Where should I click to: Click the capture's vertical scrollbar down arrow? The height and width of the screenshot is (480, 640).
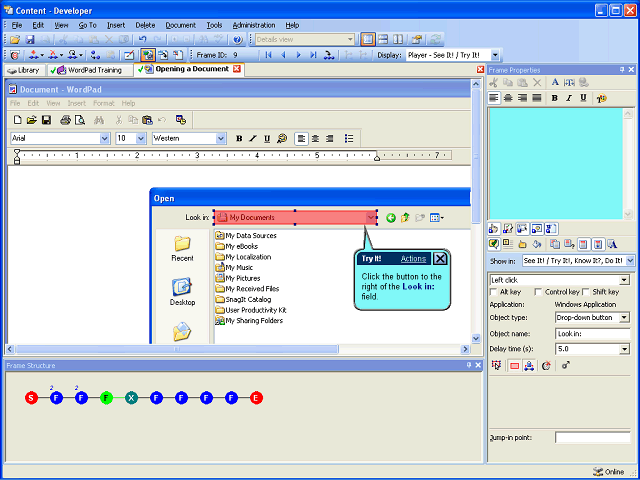(476, 338)
